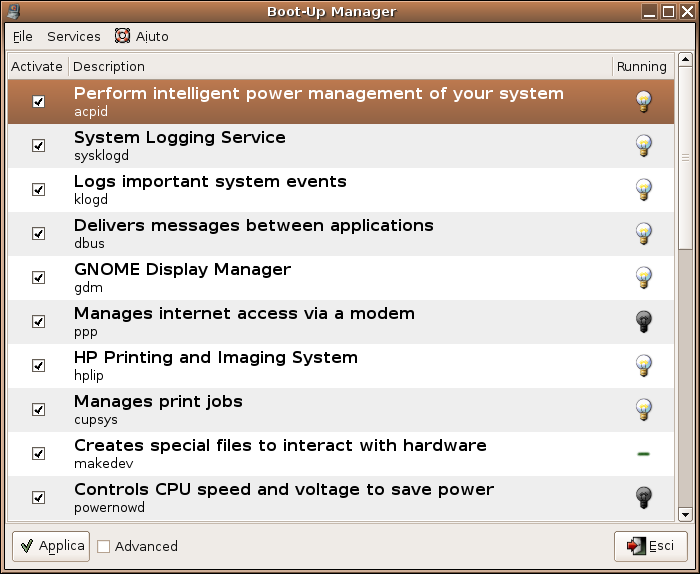Disable the gdm service checkbox
This screenshot has width=700, height=574.
click(x=38, y=278)
